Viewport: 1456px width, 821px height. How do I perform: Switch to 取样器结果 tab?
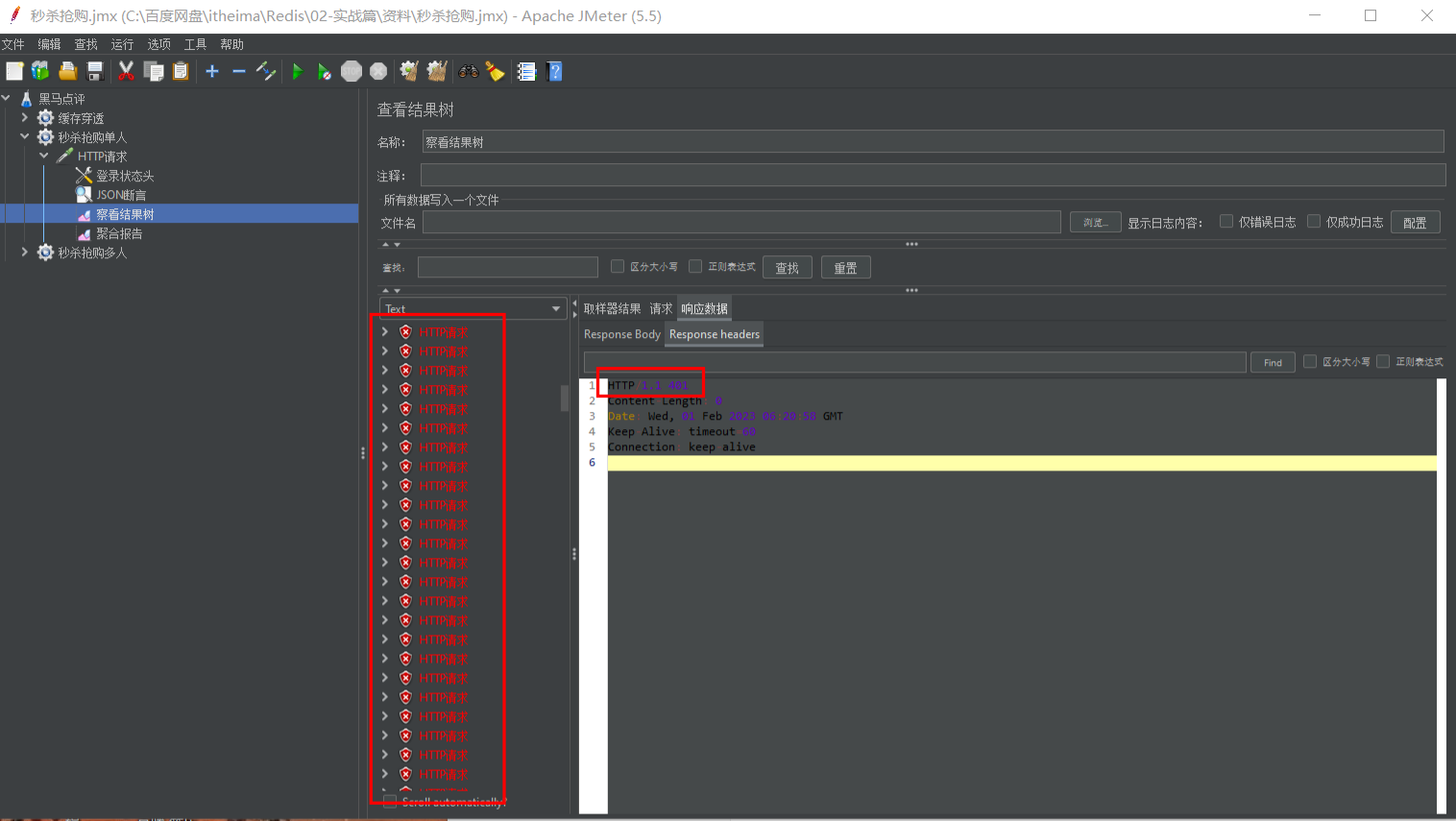[612, 308]
